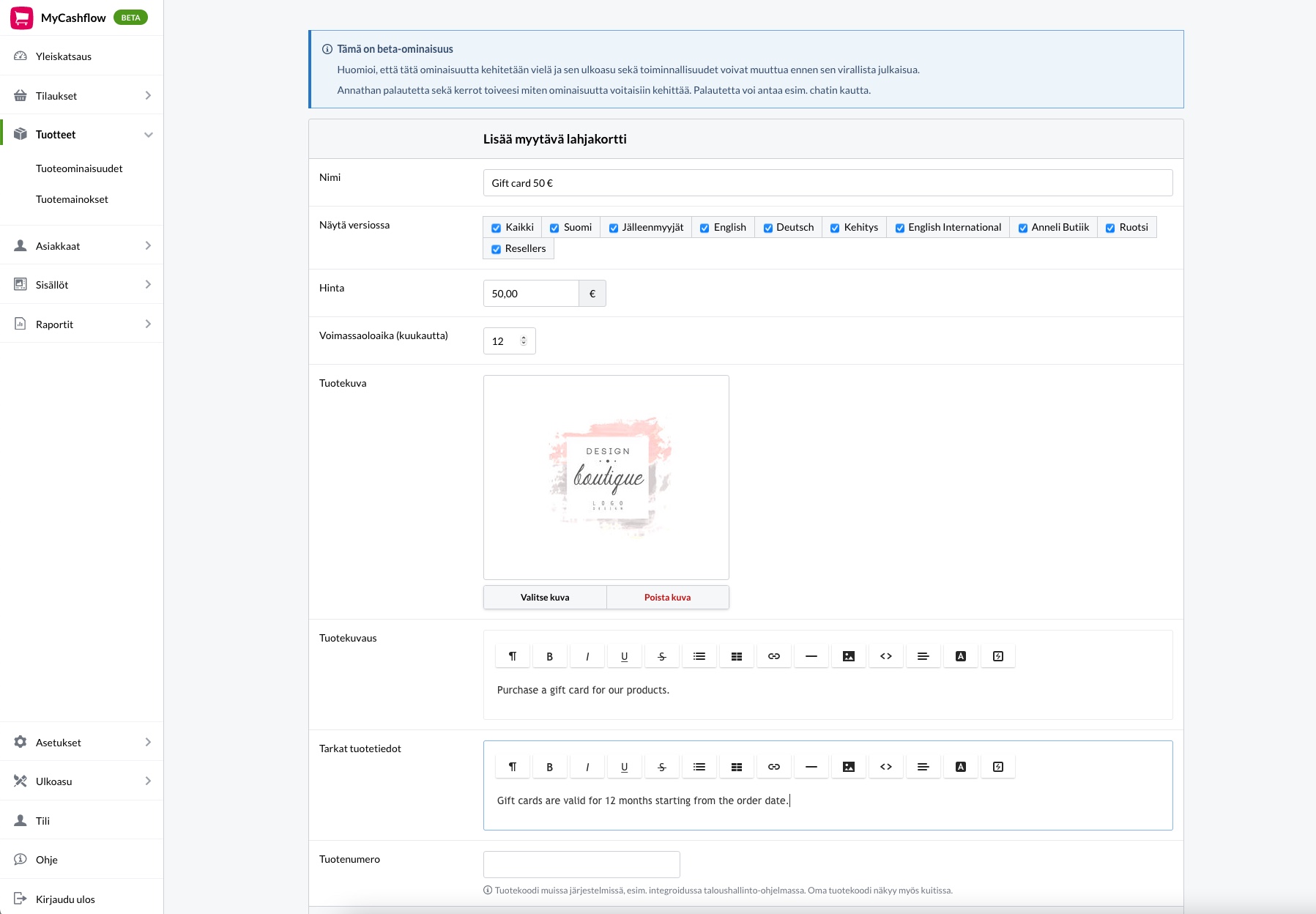The image size is (1316, 914).
Task: Apply strikethrough in Tarkat tuotetiedot editor
Action: (662, 767)
